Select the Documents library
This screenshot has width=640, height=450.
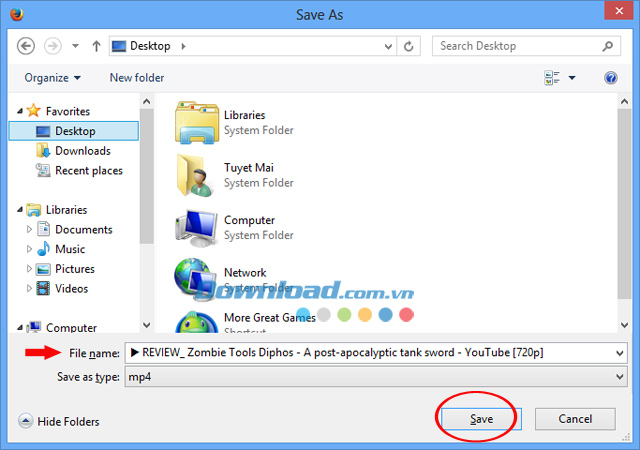[x=84, y=229]
